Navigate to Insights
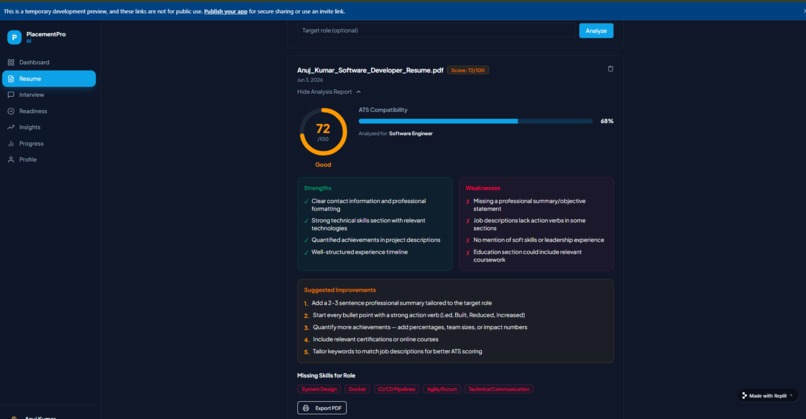The height and width of the screenshot is (419, 806). 49,127
